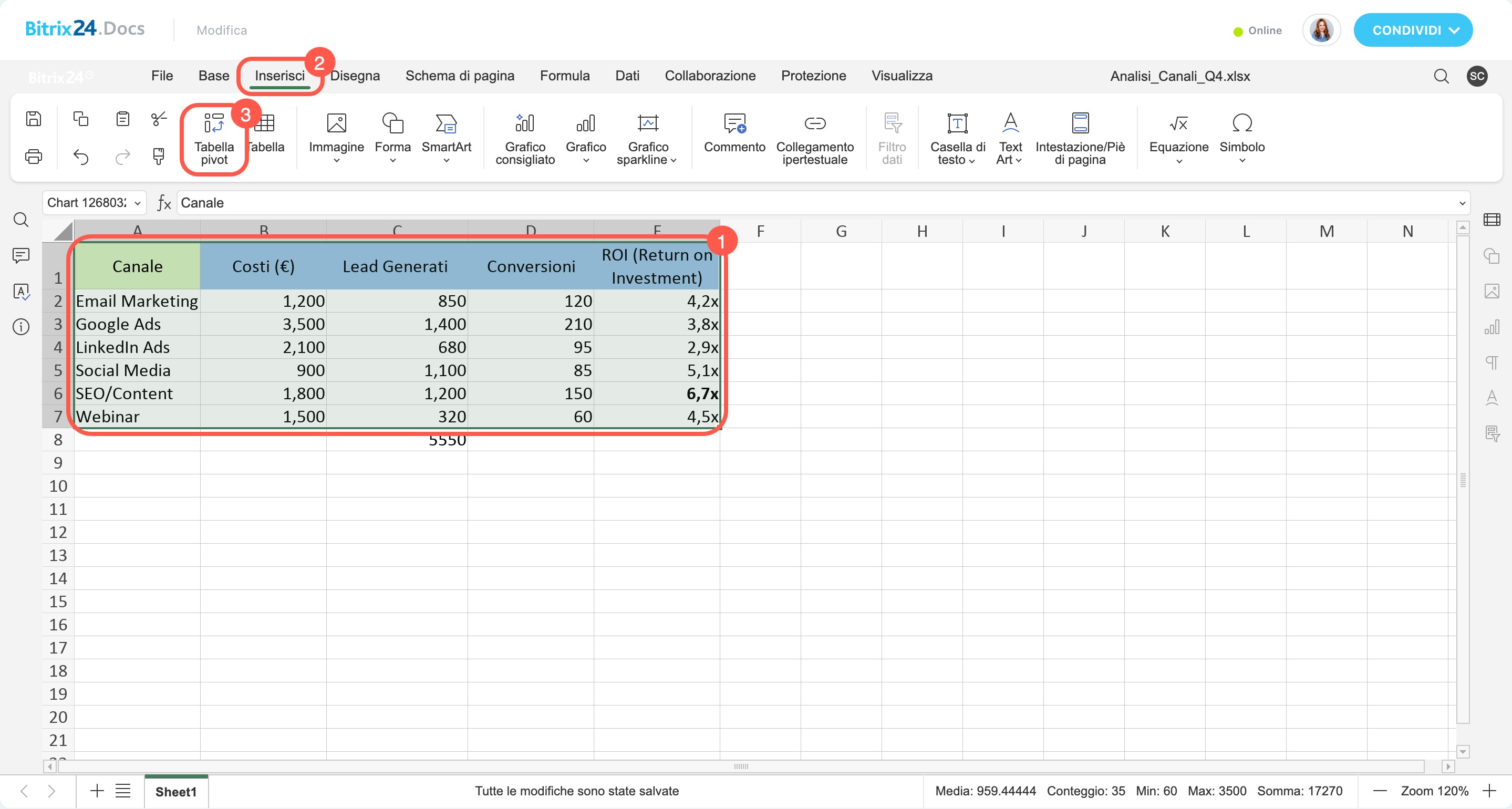Add a new sheet with plus button
The height and width of the screenshot is (809, 1512).
tap(97, 791)
